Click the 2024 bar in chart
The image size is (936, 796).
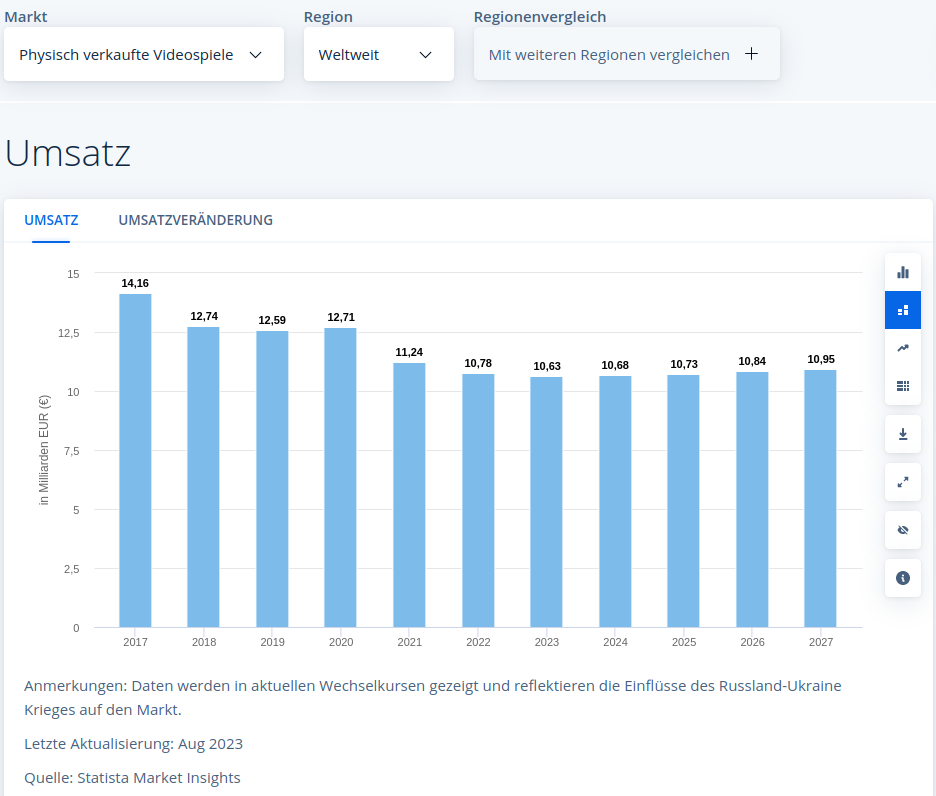pos(615,502)
